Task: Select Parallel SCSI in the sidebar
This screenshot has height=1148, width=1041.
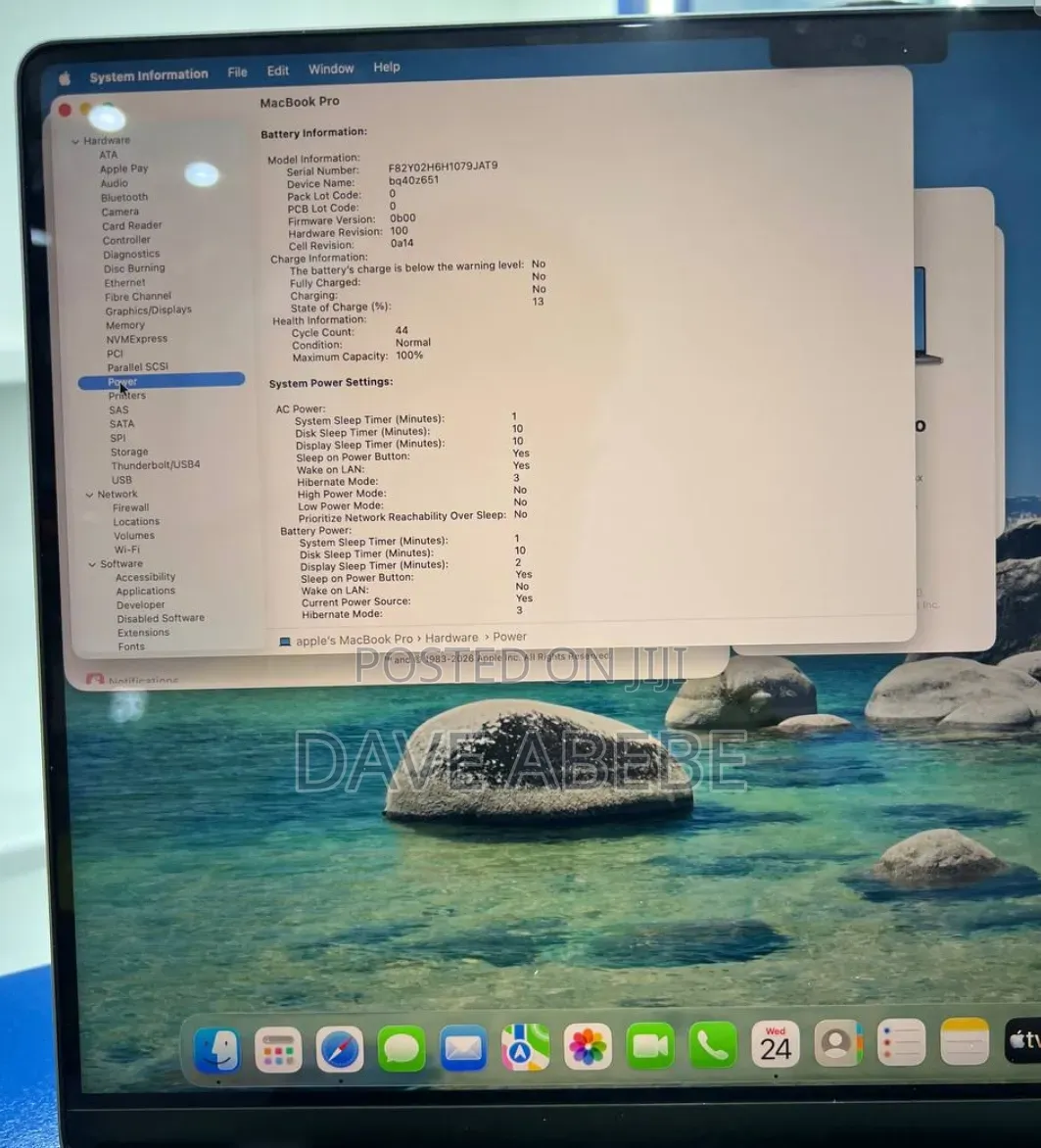Action: click(x=138, y=366)
